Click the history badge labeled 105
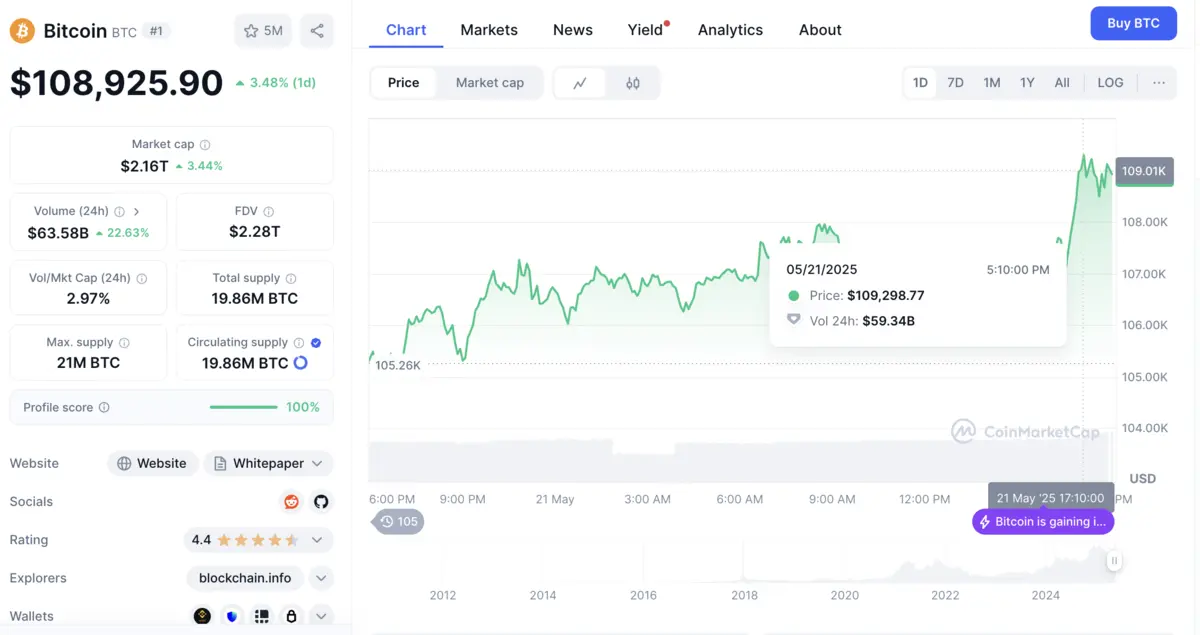This screenshot has width=1200, height=635. [x=399, y=522]
